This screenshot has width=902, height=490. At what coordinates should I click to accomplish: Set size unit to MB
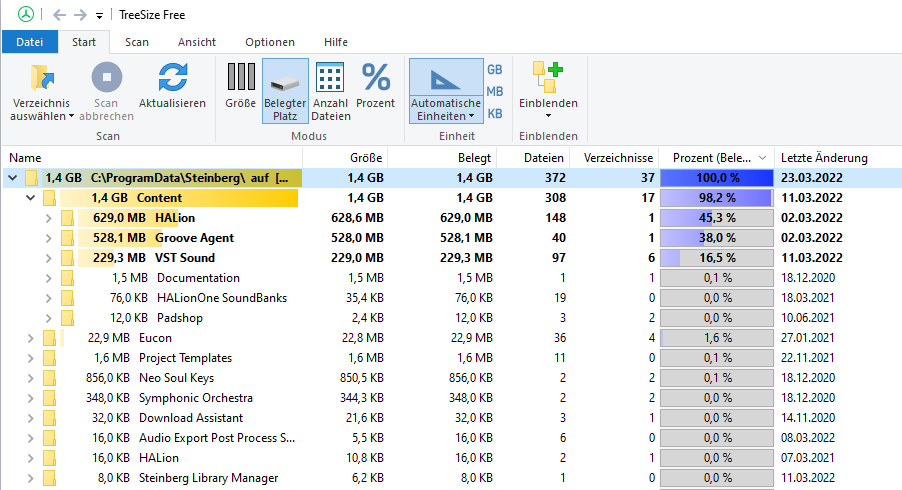coord(494,92)
